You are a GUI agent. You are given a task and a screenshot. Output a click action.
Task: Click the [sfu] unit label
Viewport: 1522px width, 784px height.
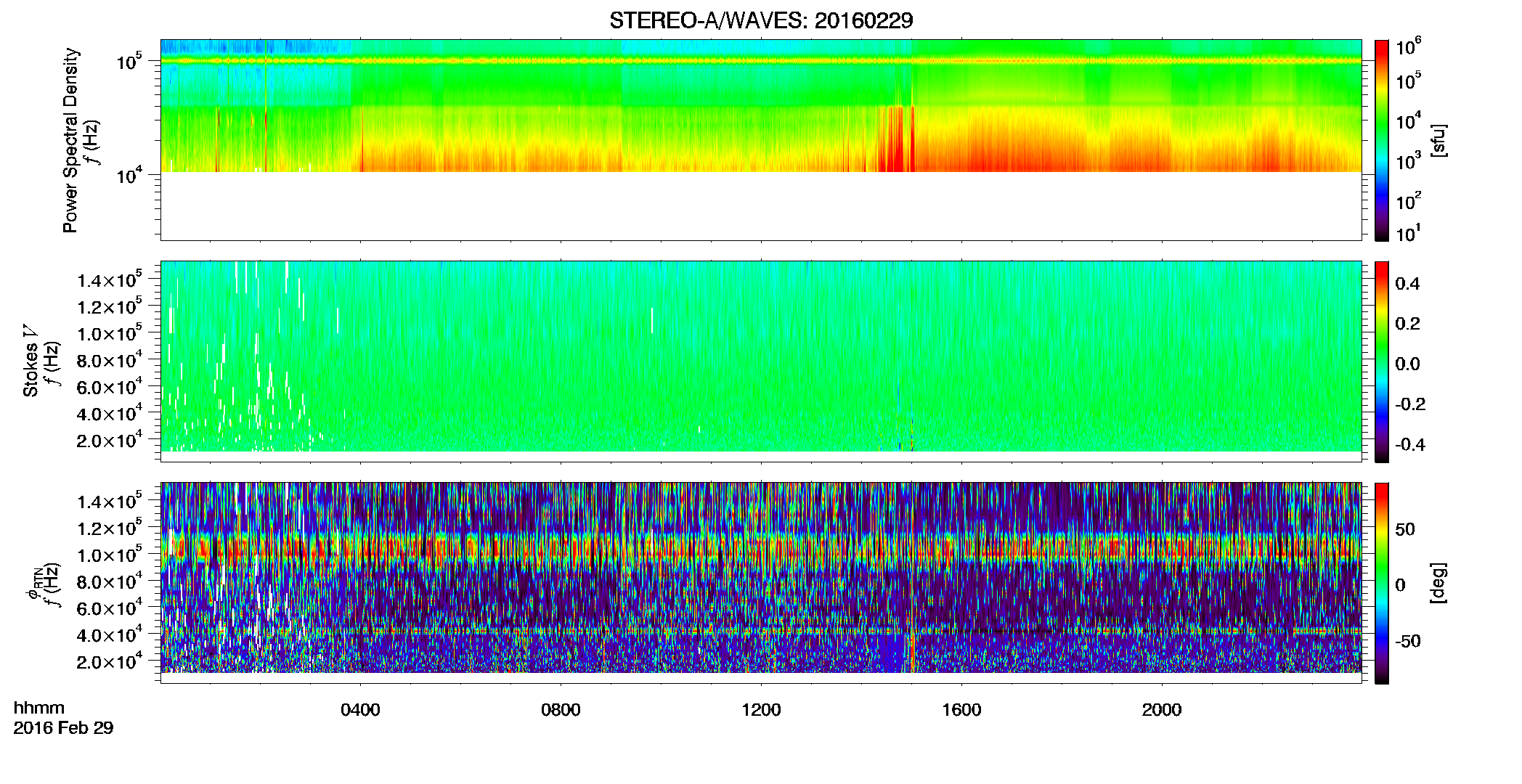[1438, 140]
